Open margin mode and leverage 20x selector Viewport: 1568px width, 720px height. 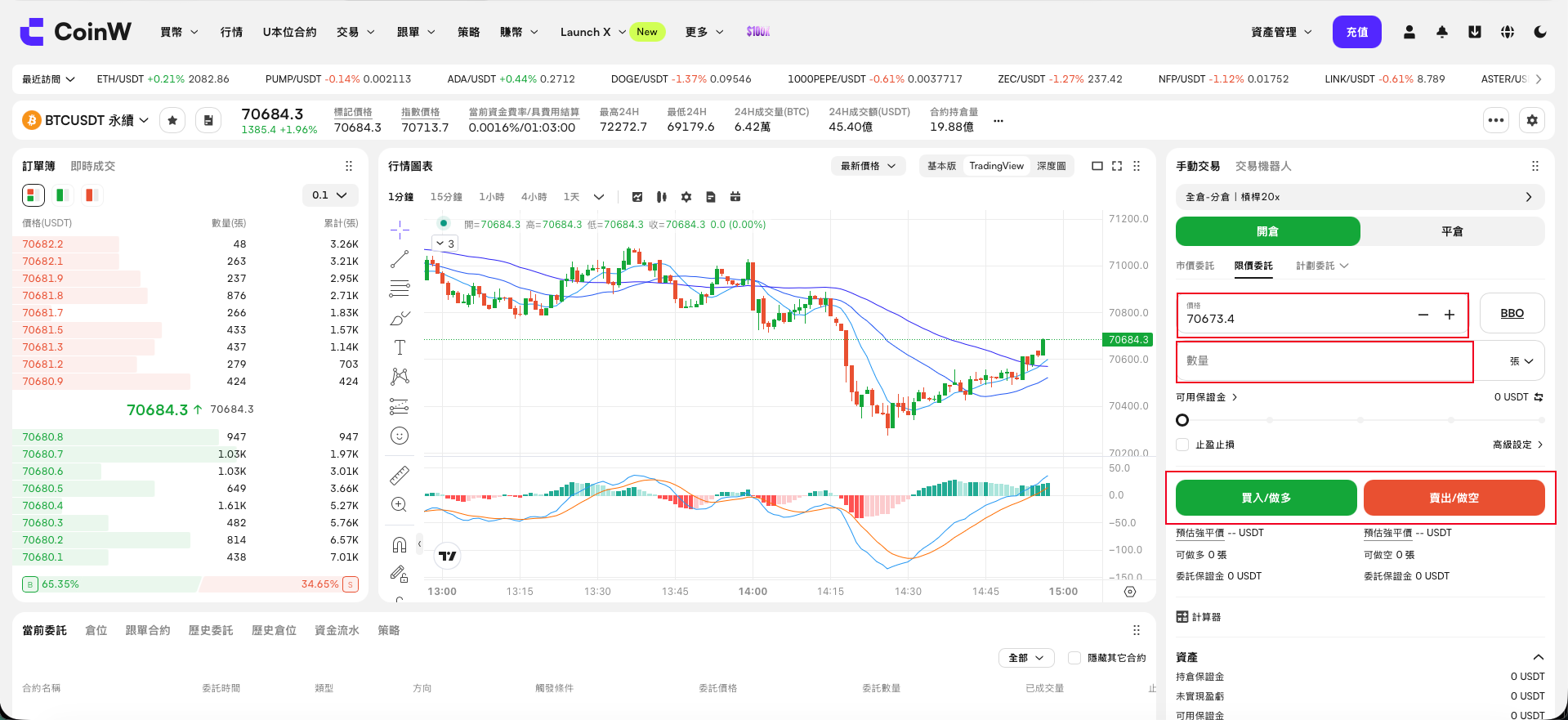[x=1360, y=197]
